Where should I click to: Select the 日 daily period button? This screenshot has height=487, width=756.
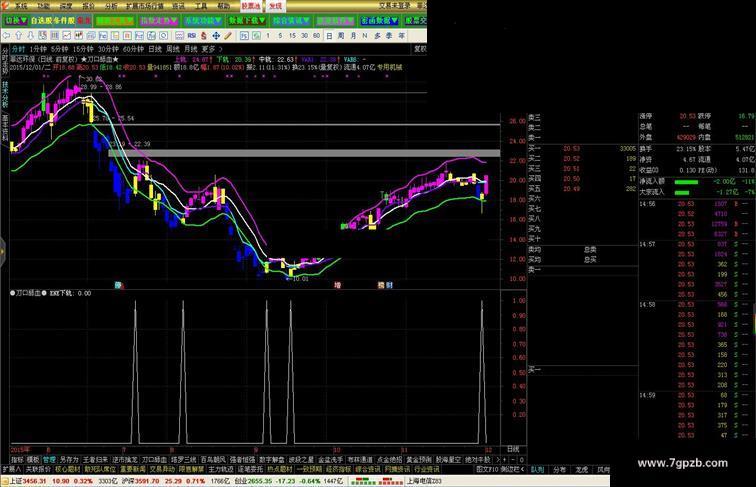coord(329,36)
